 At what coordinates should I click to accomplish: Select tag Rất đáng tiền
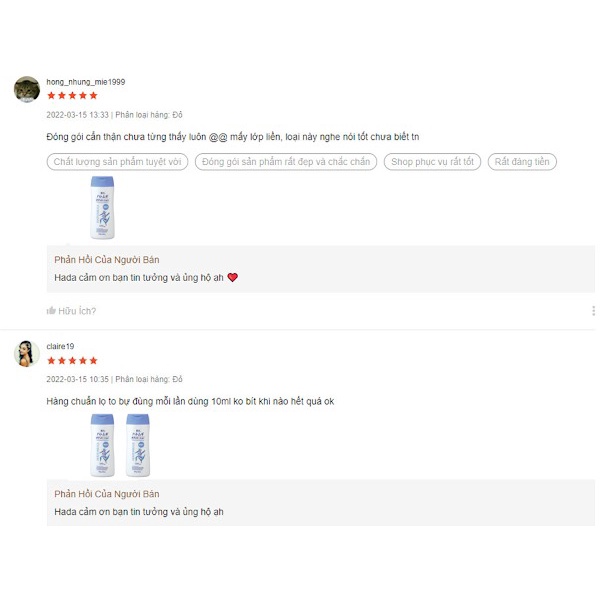click(522, 162)
